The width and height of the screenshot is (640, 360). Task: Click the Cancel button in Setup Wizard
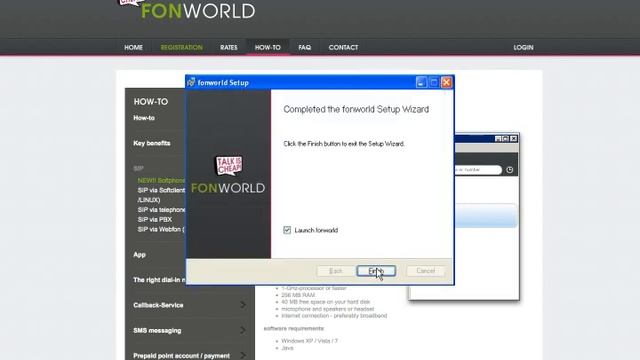pyautogui.click(x=425, y=271)
